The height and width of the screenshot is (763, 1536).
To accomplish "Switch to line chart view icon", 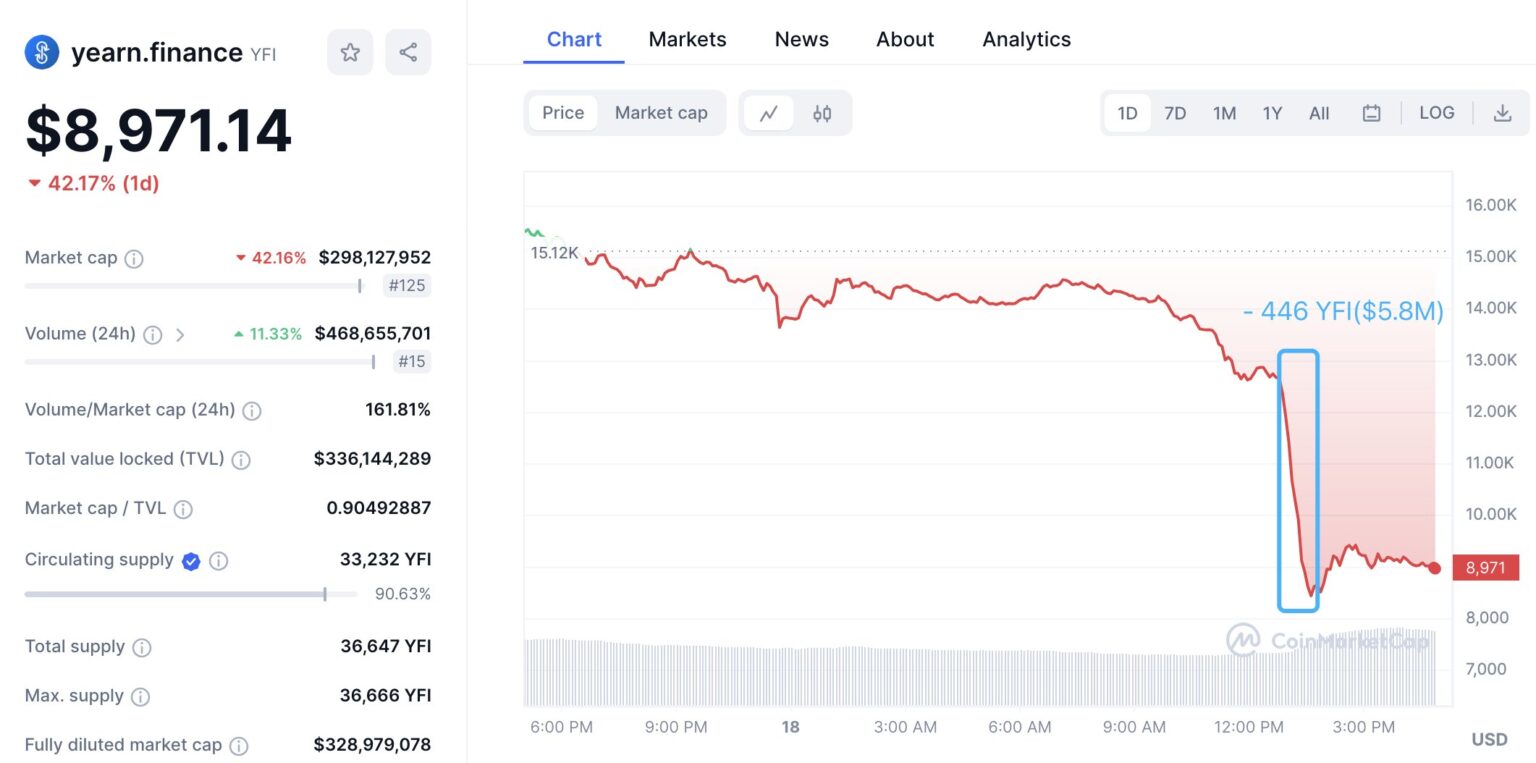I will [769, 113].
